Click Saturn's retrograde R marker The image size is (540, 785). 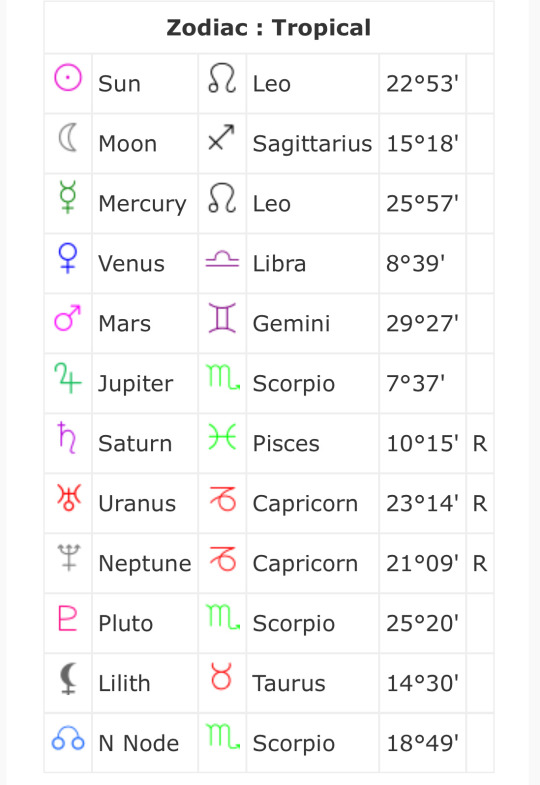tap(479, 444)
